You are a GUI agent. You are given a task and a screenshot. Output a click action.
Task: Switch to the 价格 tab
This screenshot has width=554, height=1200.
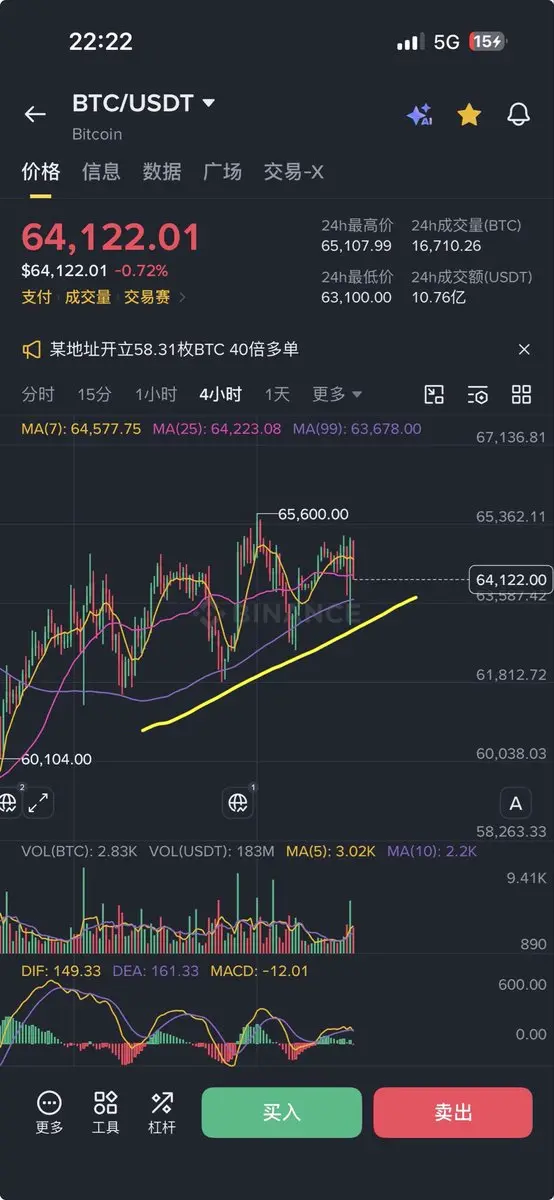[x=41, y=171]
